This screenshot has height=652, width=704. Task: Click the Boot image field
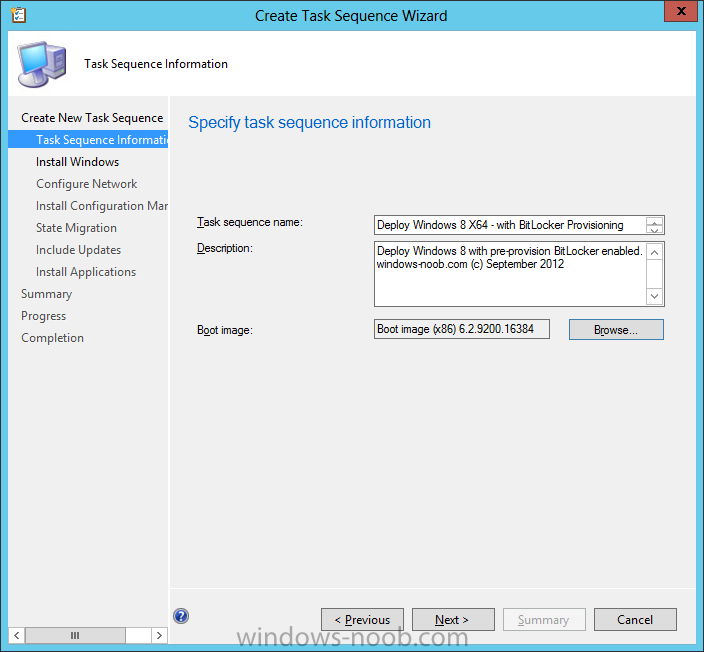462,329
